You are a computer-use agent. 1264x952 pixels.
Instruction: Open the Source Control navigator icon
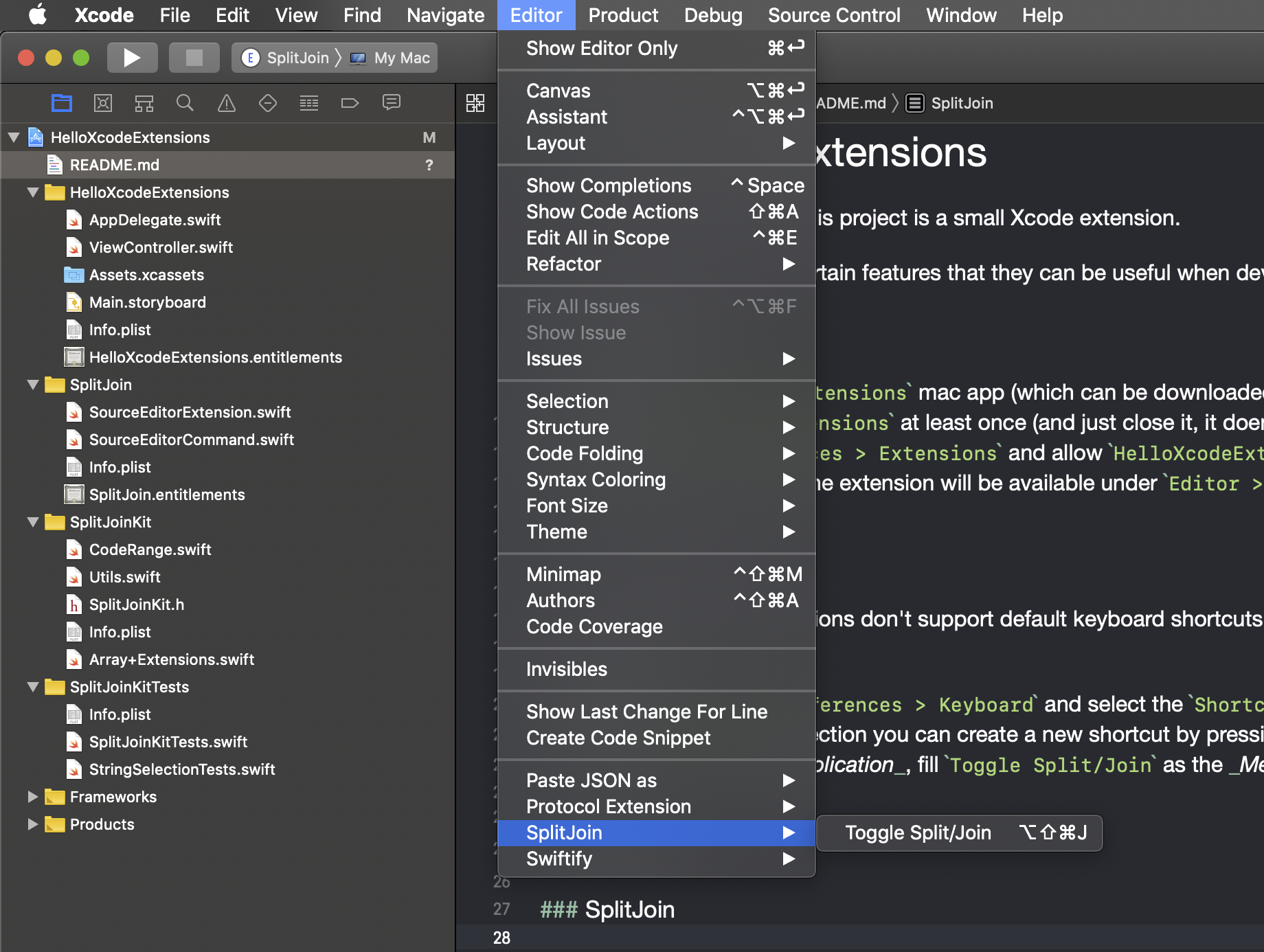[x=103, y=103]
